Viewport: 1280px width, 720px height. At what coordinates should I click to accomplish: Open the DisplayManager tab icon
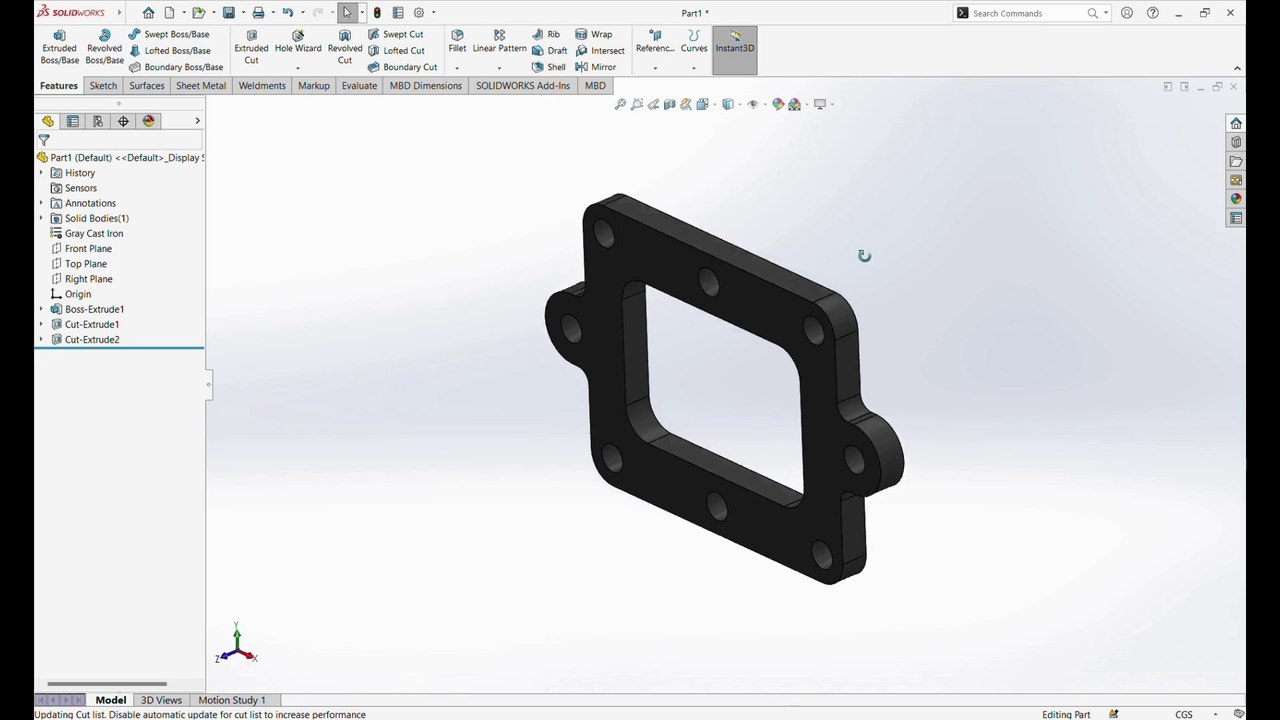[149, 121]
